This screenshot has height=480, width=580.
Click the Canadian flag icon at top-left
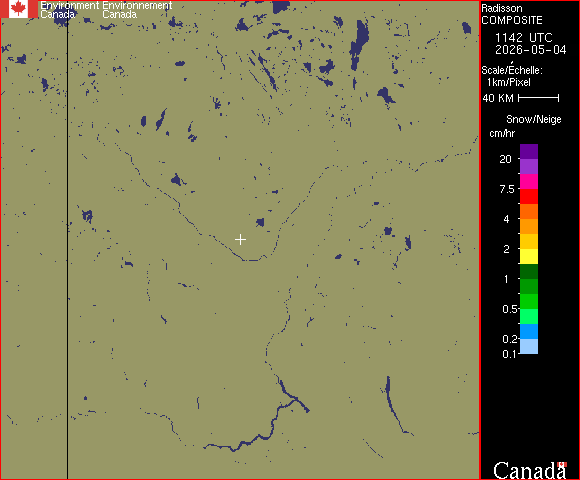(19, 9)
